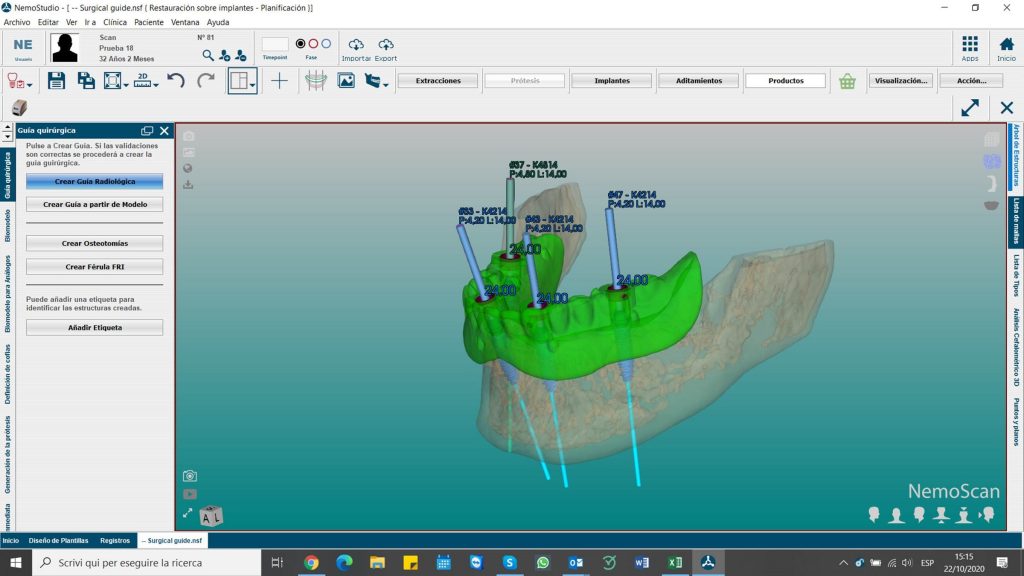The width and height of the screenshot is (1024, 576).
Task: Switch to Biomodelo side tab
Action: (8, 226)
